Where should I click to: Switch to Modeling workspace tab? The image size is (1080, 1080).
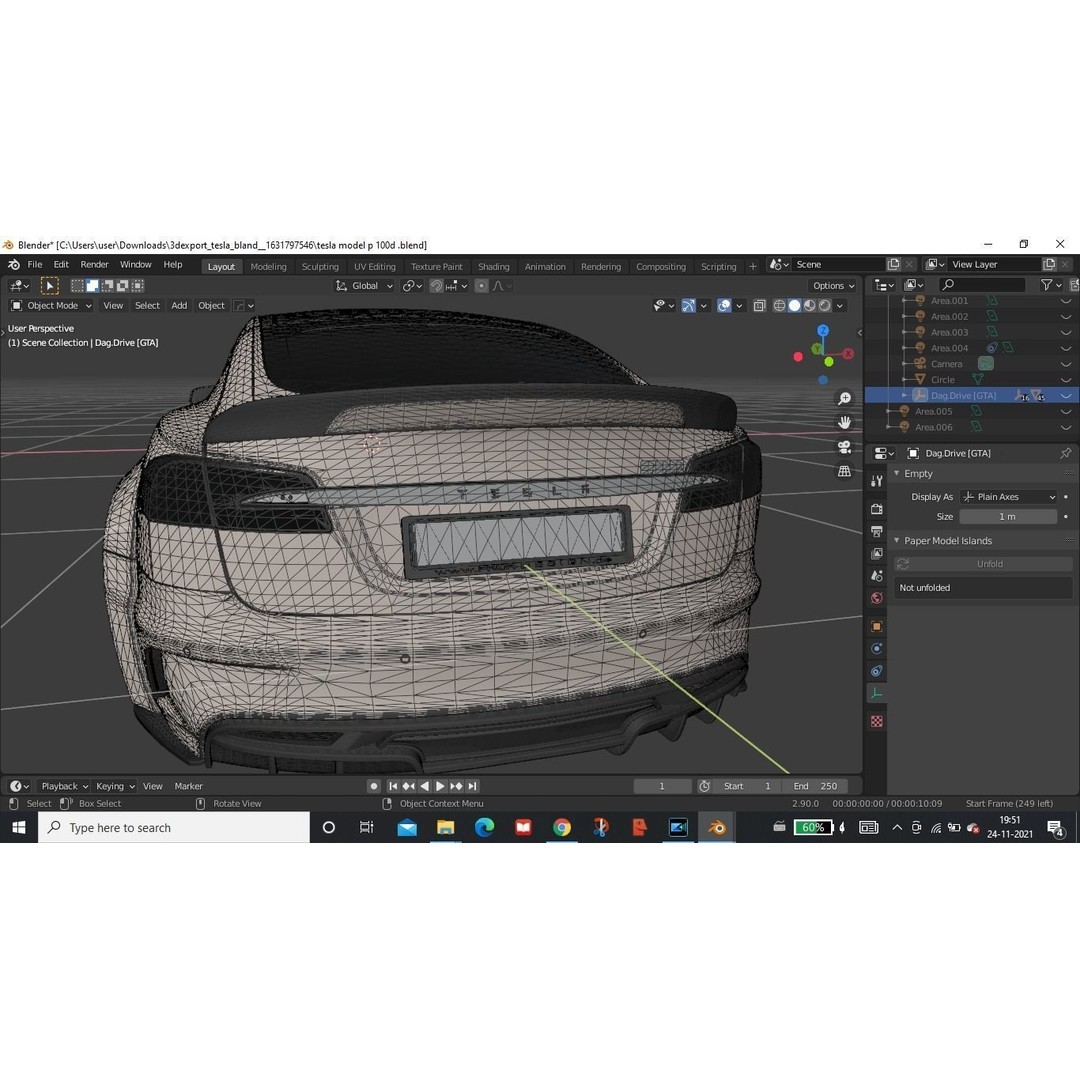coord(268,267)
